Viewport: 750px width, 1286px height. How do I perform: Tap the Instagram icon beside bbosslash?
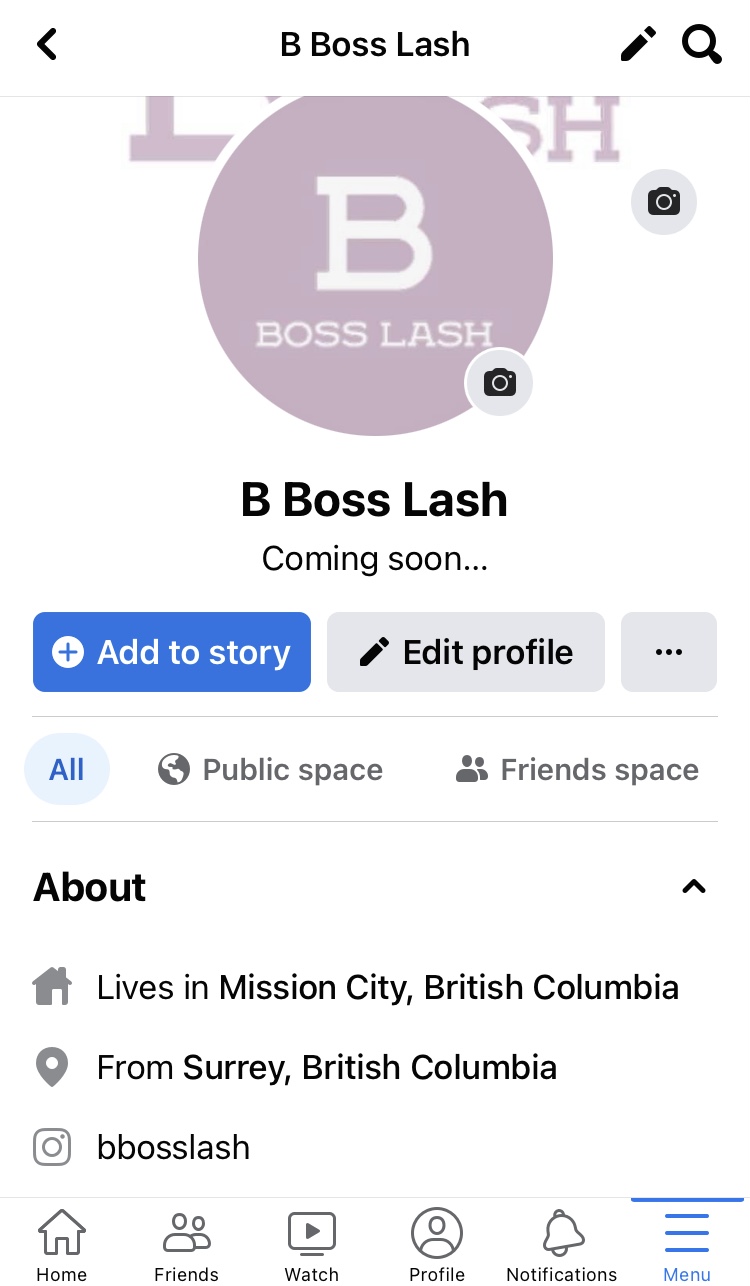52,1147
